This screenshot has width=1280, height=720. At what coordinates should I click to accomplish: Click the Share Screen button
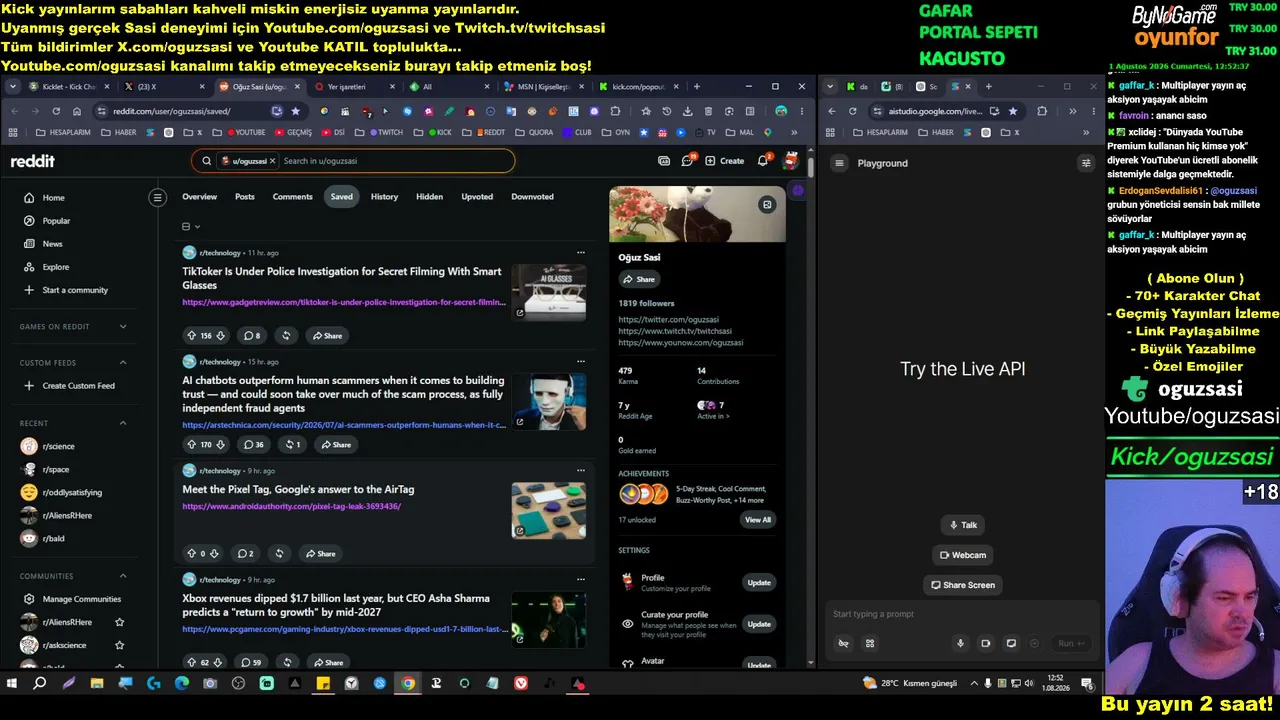[963, 585]
